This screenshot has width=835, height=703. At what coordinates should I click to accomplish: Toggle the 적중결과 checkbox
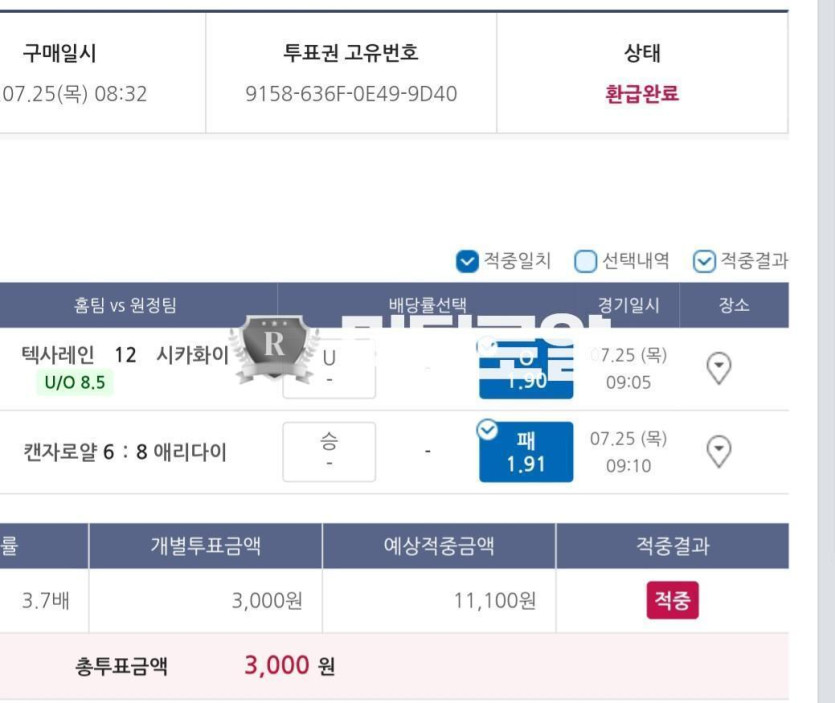(x=703, y=261)
